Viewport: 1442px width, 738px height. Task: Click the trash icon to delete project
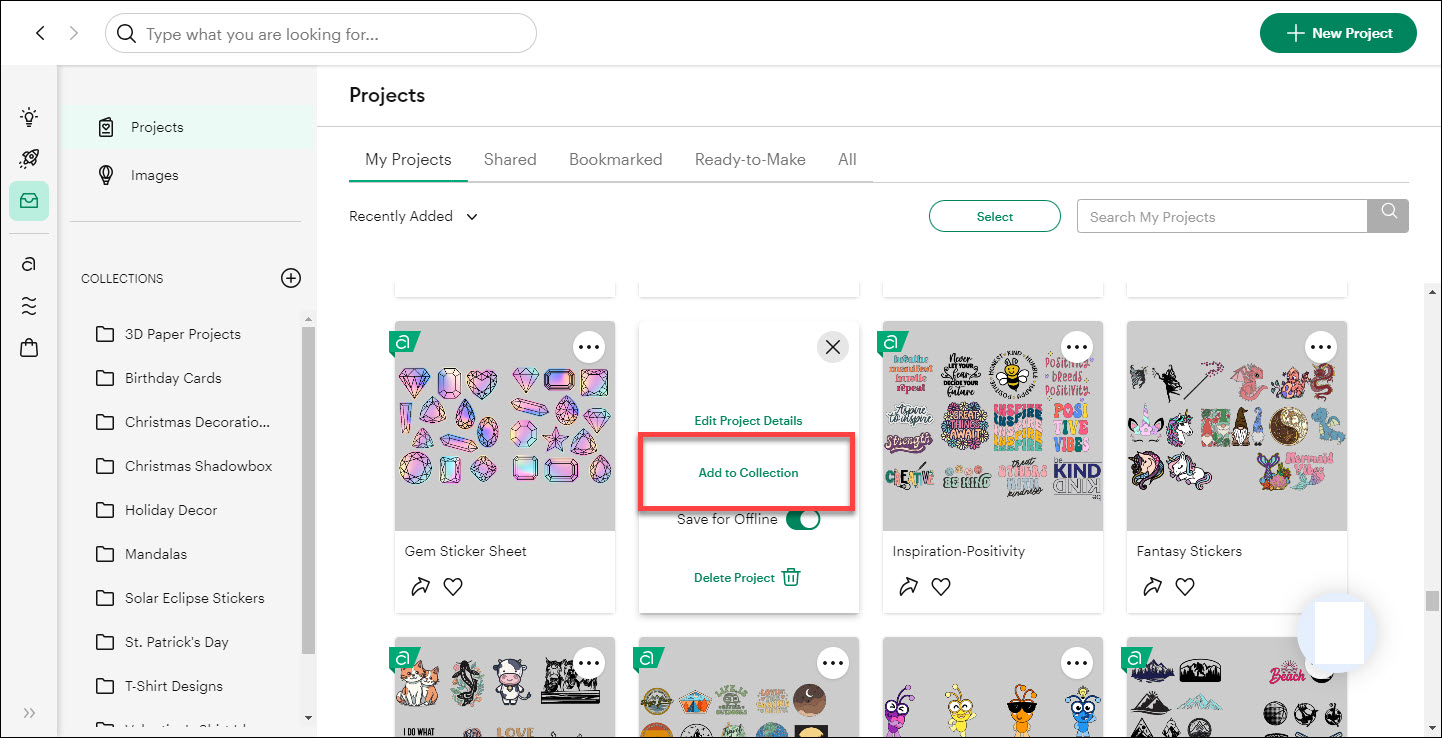(791, 577)
